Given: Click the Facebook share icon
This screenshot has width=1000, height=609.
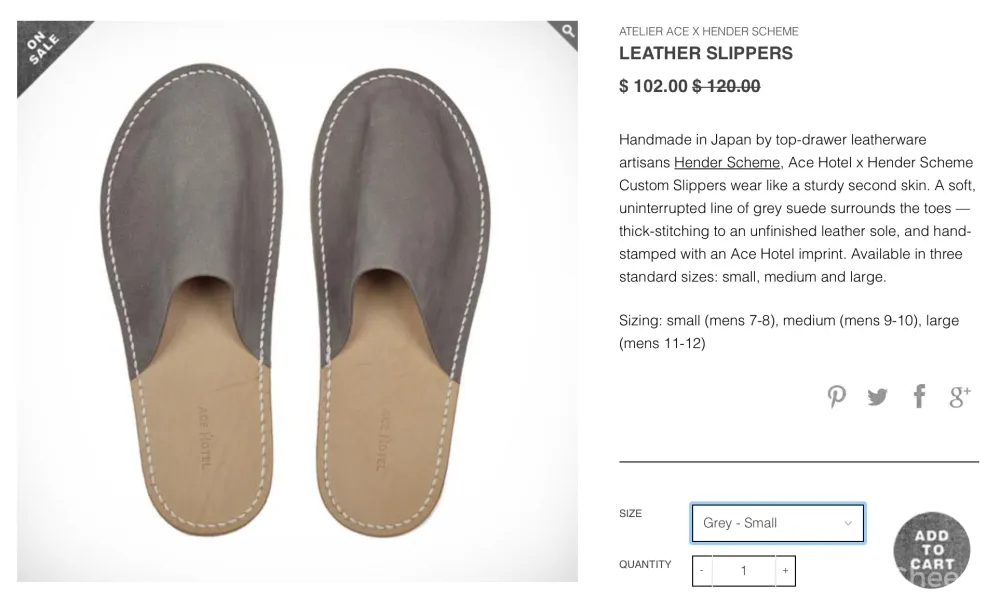Looking at the screenshot, I should (x=919, y=396).
